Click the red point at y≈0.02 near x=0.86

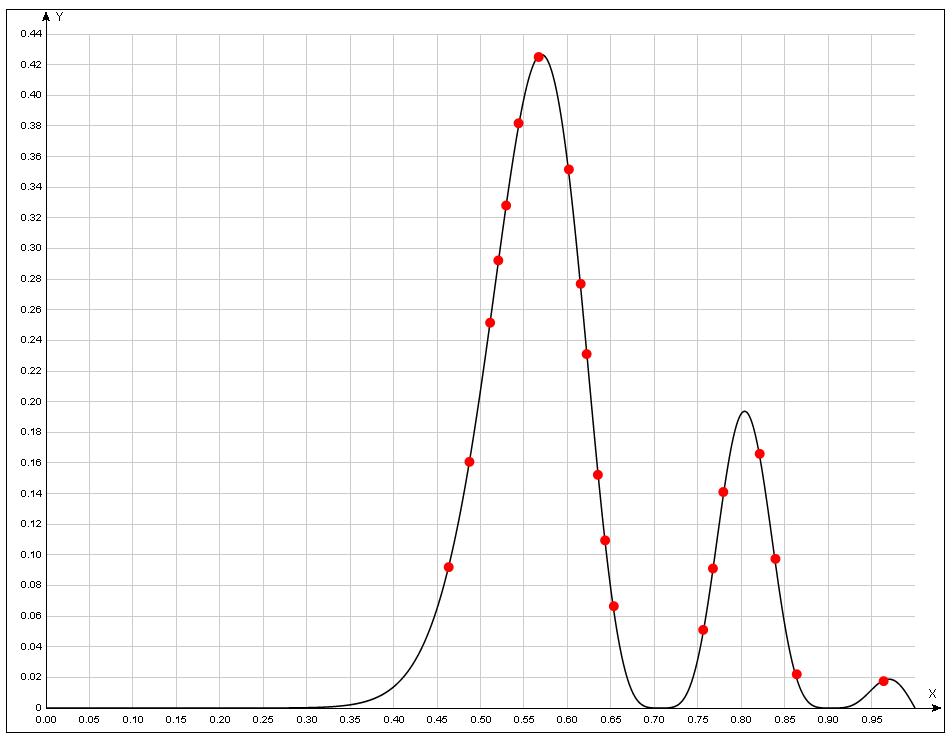tap(797, 674)
